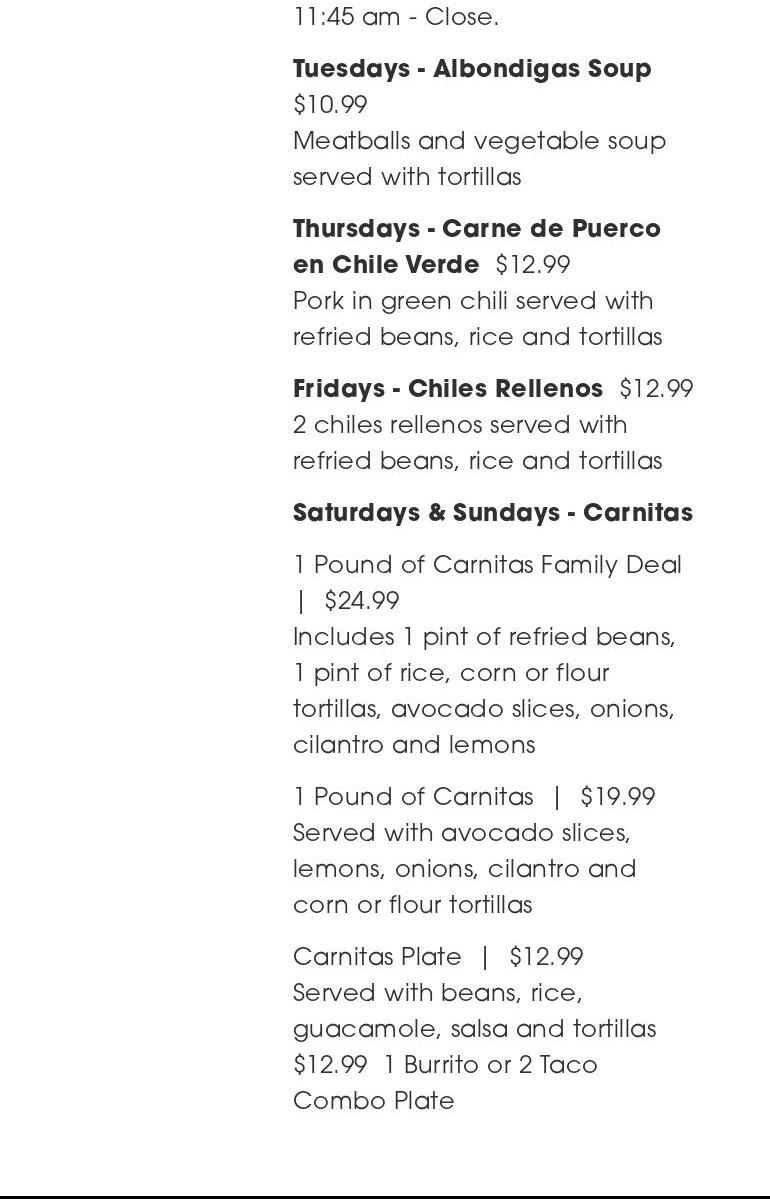Click the 1 Pound of Carnitas $19.99 item
The width and height of the screenshot is (770, 1199).
tap(413, 797)
